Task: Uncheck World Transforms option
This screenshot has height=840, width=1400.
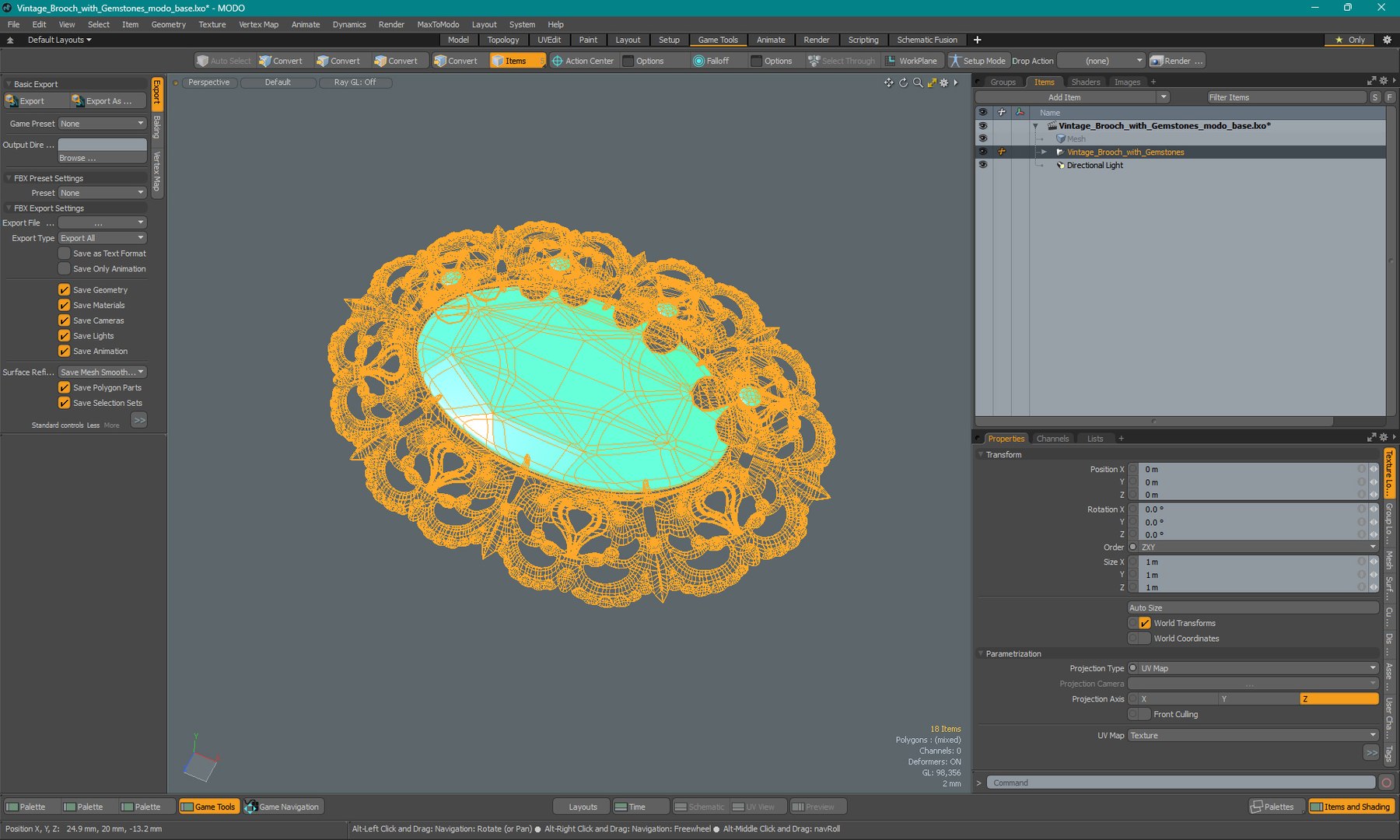Action: pos(1144,623)
